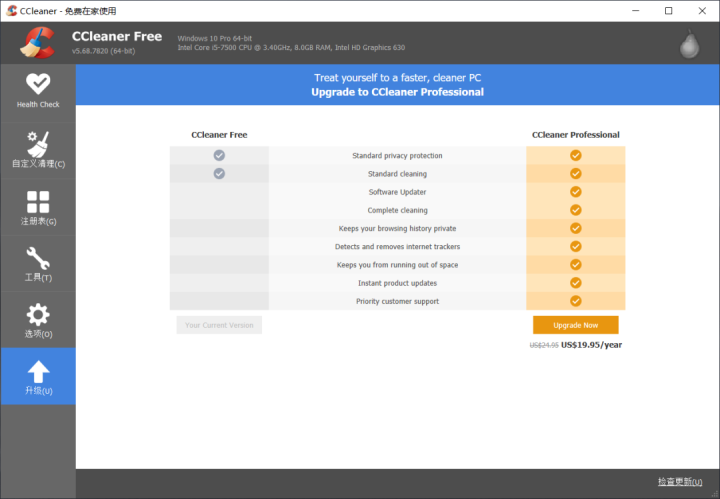Image resolution: width=720 pixels, height=499 pixels.
Task: Open the 选项 options section
Action: pos(38,320)
